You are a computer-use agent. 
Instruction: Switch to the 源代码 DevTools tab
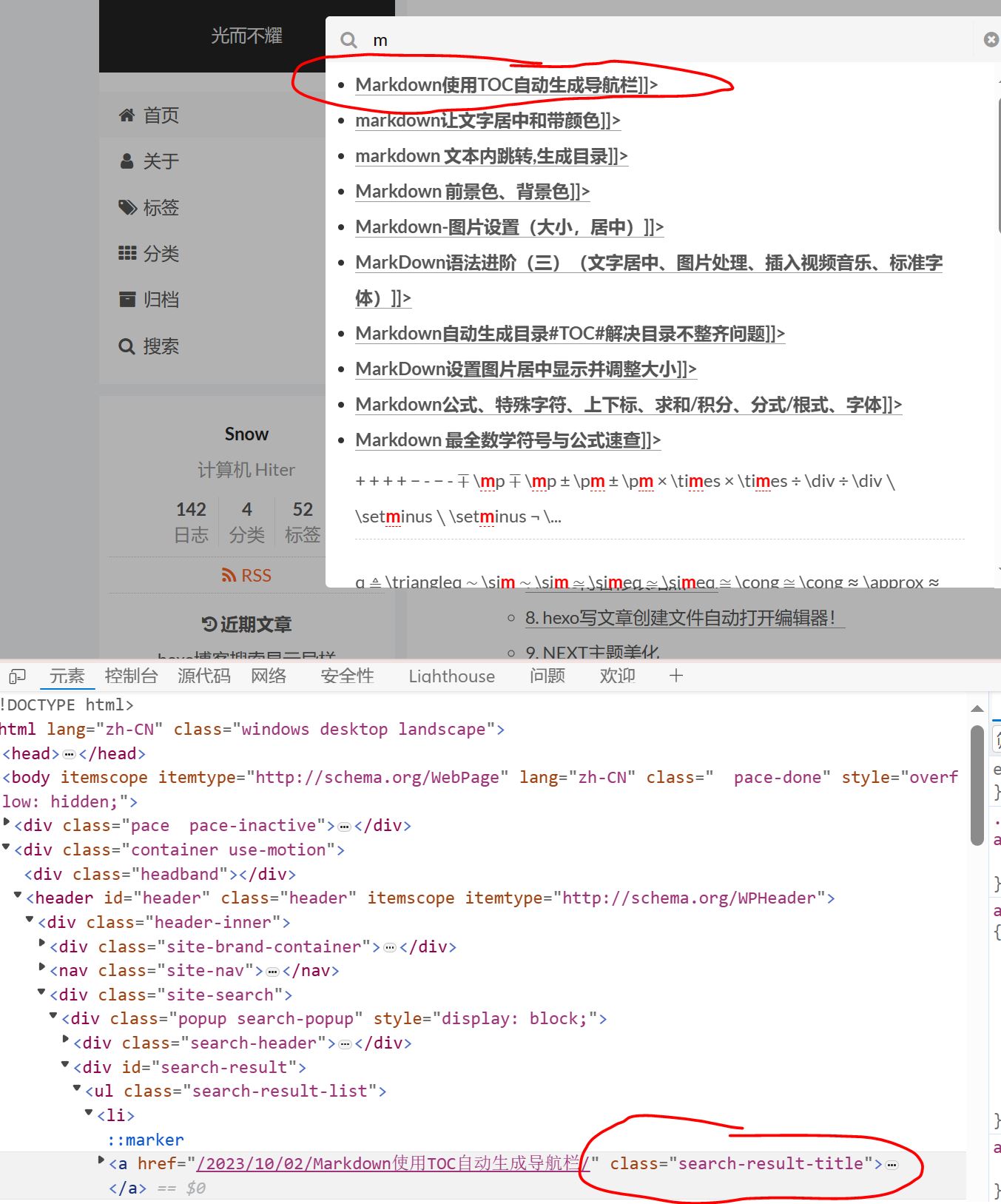[x=204, y=676]
